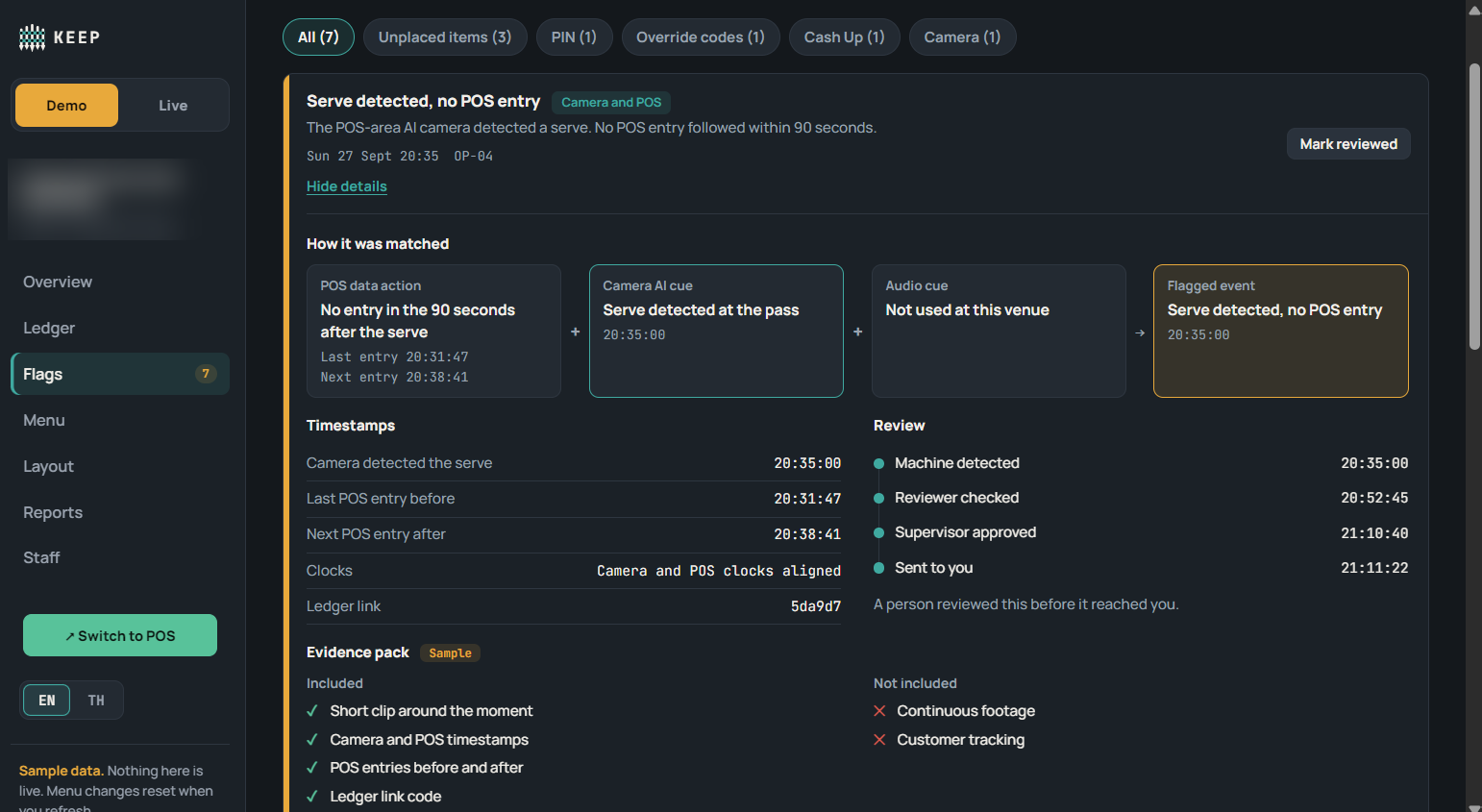This screenshot has height=812, width=1482.
Task: Open Menu in the sidebar
Action: 120,420
